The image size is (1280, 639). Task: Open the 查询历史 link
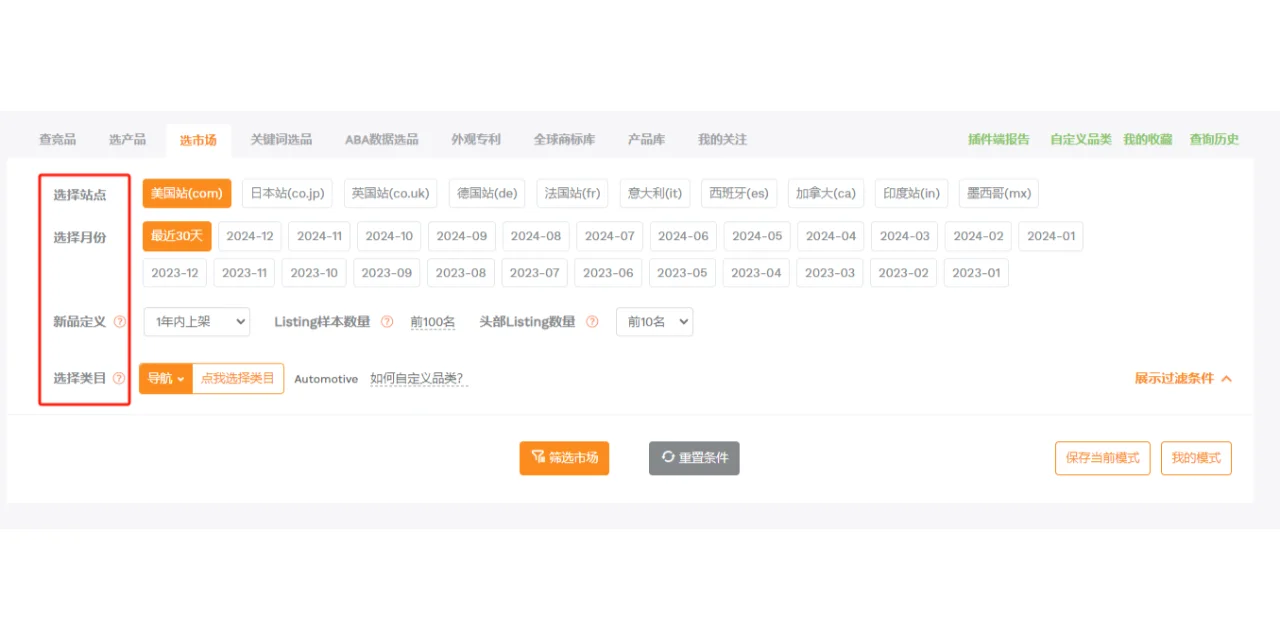click(1214, 139)
